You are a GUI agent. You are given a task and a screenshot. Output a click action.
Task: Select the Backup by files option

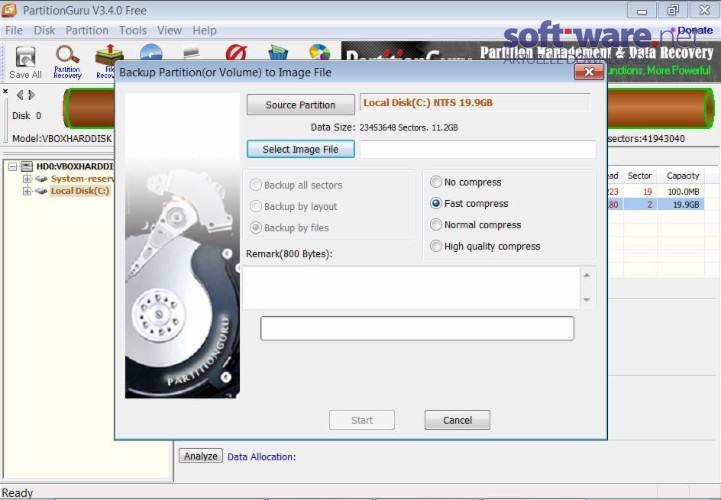(256, 228)
